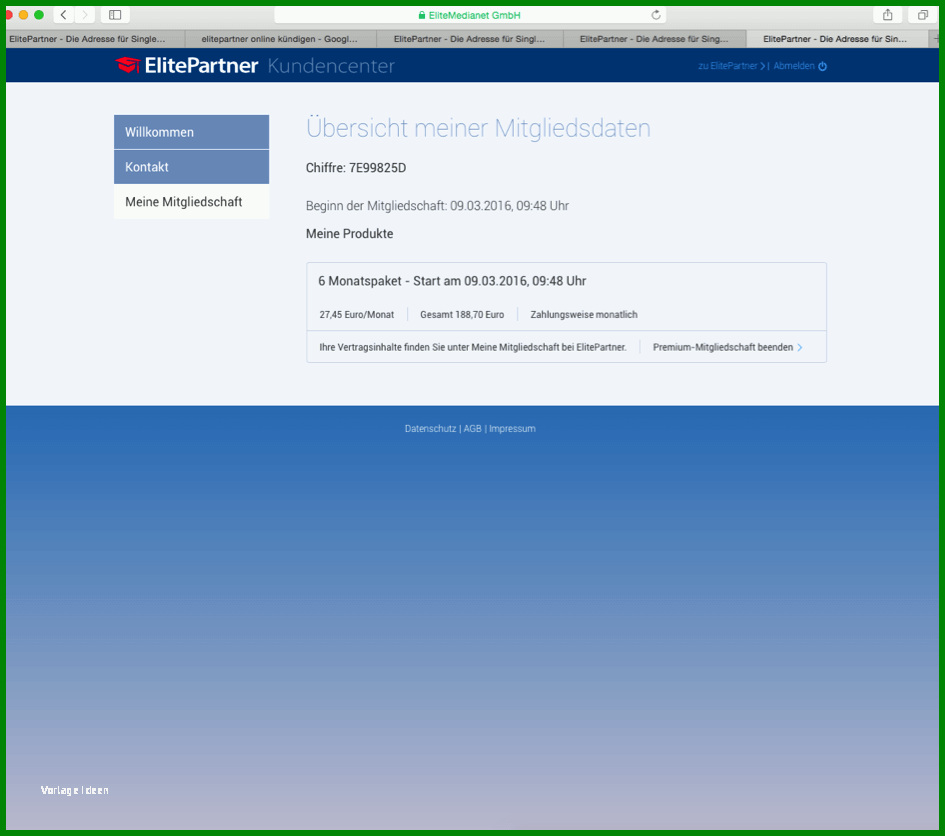This screenshot has width=945, height=836.
Task: Click chevron next to Premium-Mitgliedschaft beenden
Action: [800, 348]
